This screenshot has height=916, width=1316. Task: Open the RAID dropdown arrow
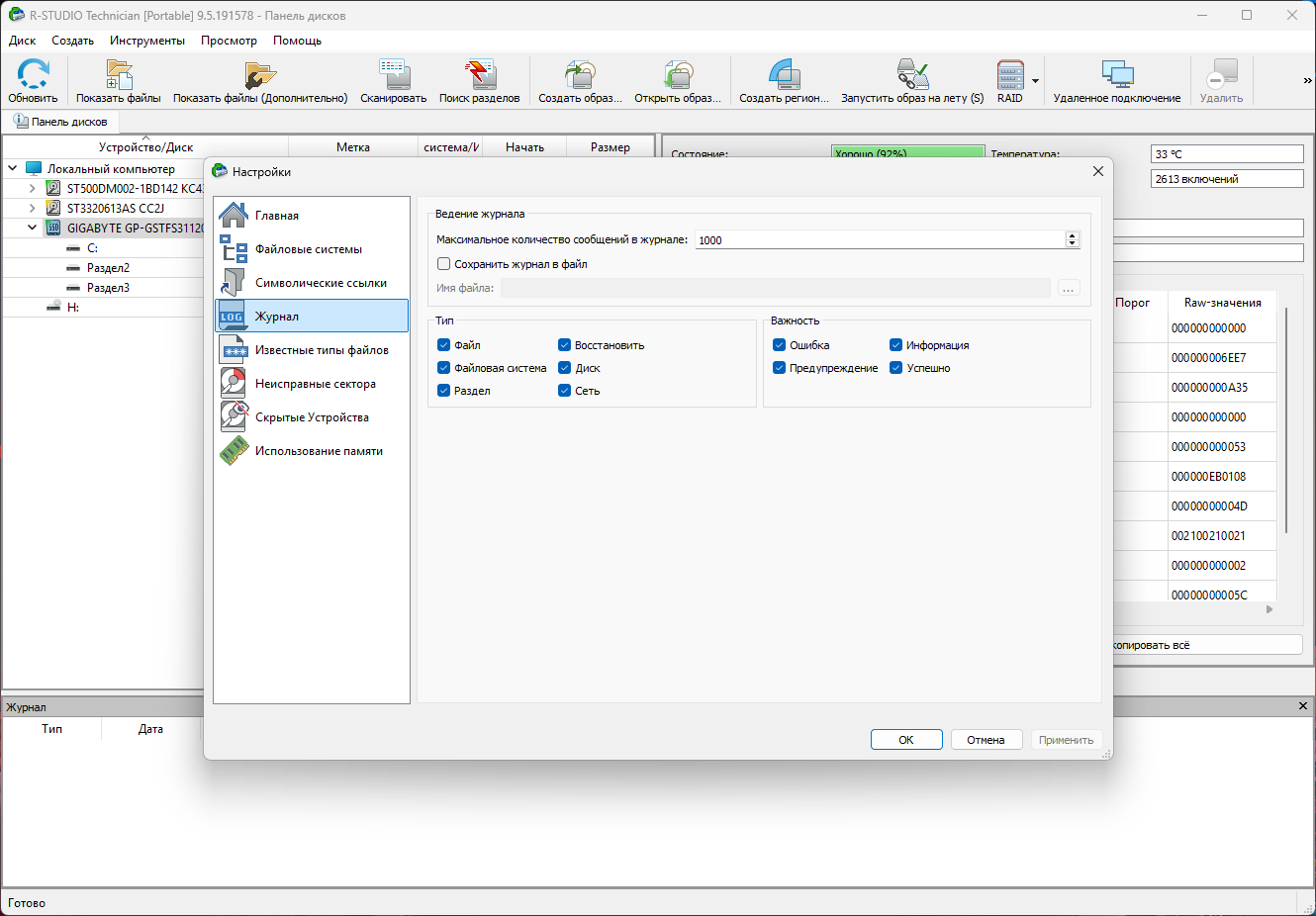1035,81
